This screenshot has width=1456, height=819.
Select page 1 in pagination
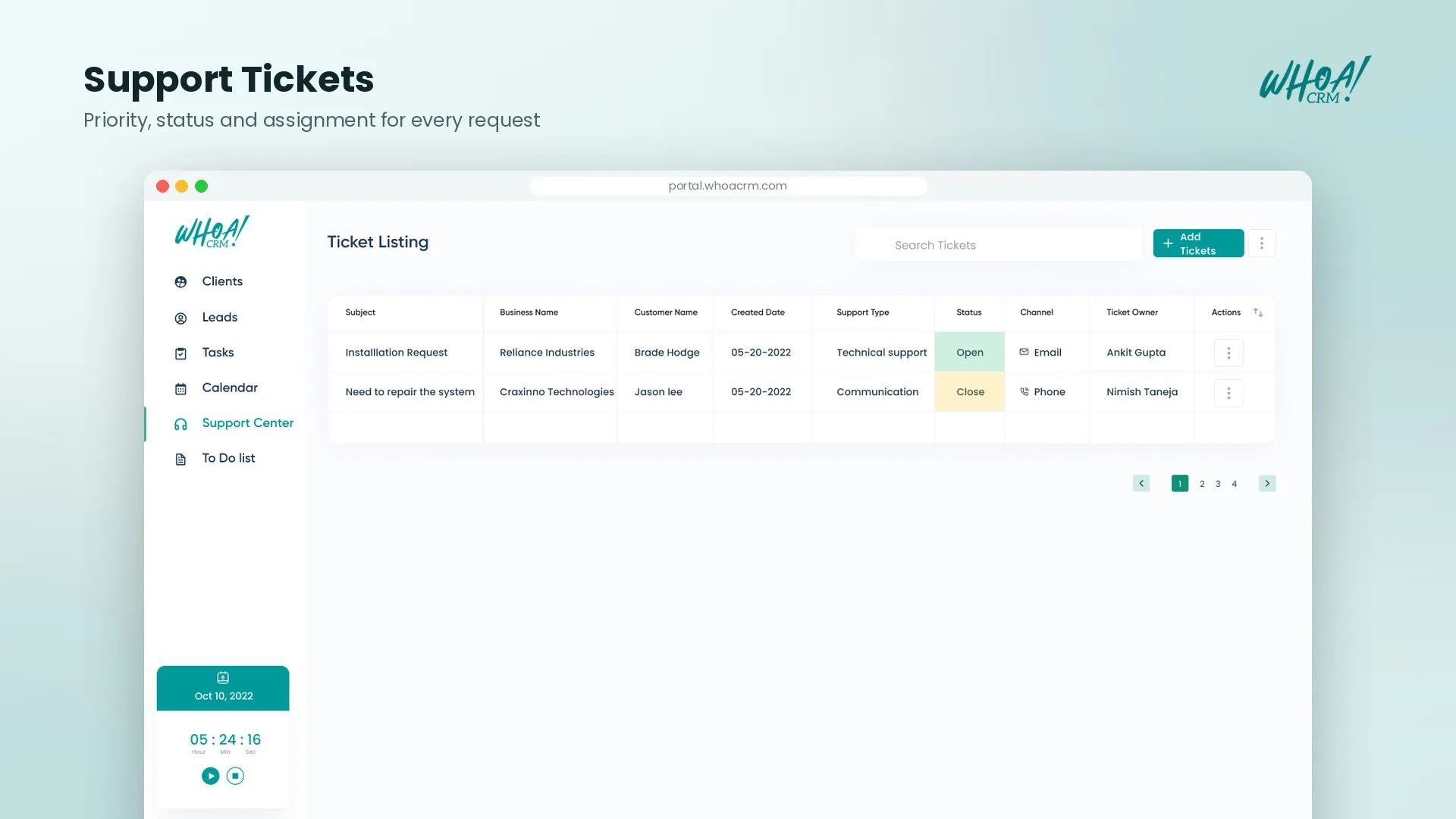pos(1180,483)
